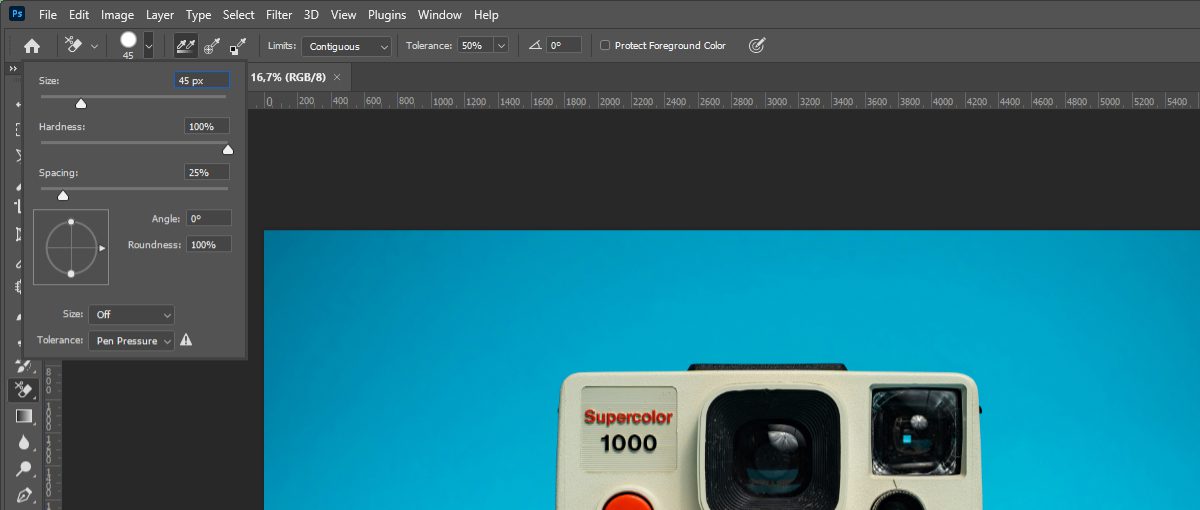
Task: Click the Roundness: label
Action: 154,245
